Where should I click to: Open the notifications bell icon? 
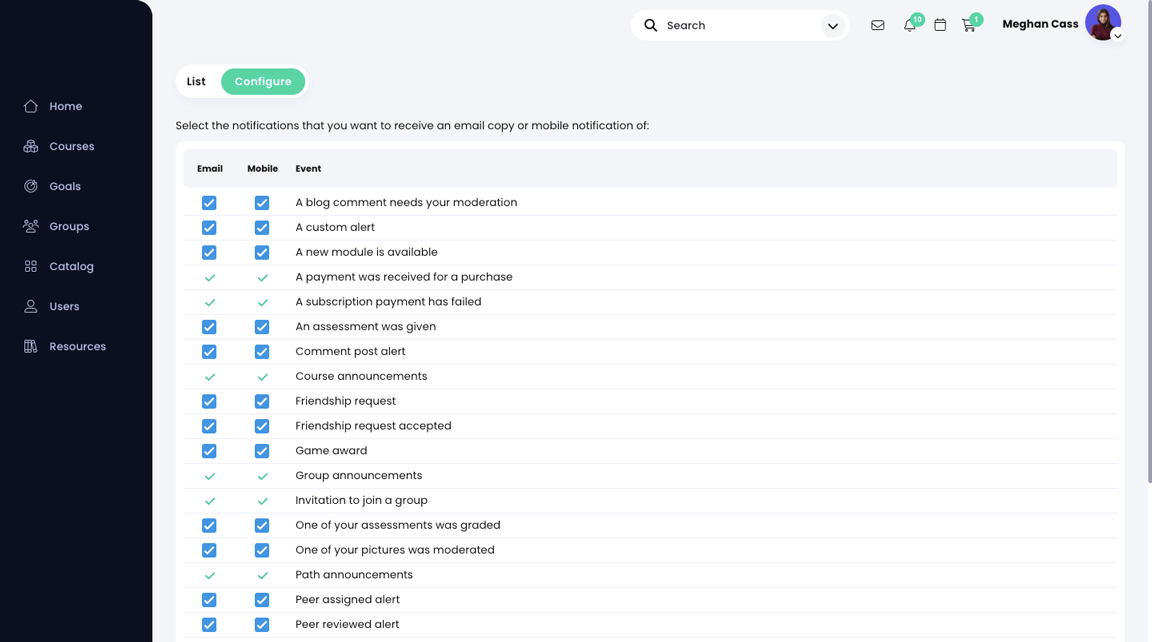coord(908,25)
